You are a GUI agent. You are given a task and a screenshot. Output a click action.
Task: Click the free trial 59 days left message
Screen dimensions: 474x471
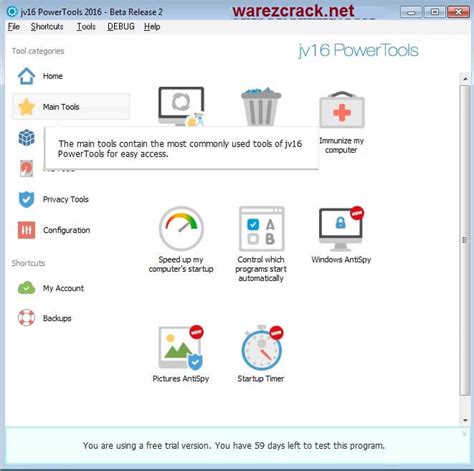coord(234,446)
